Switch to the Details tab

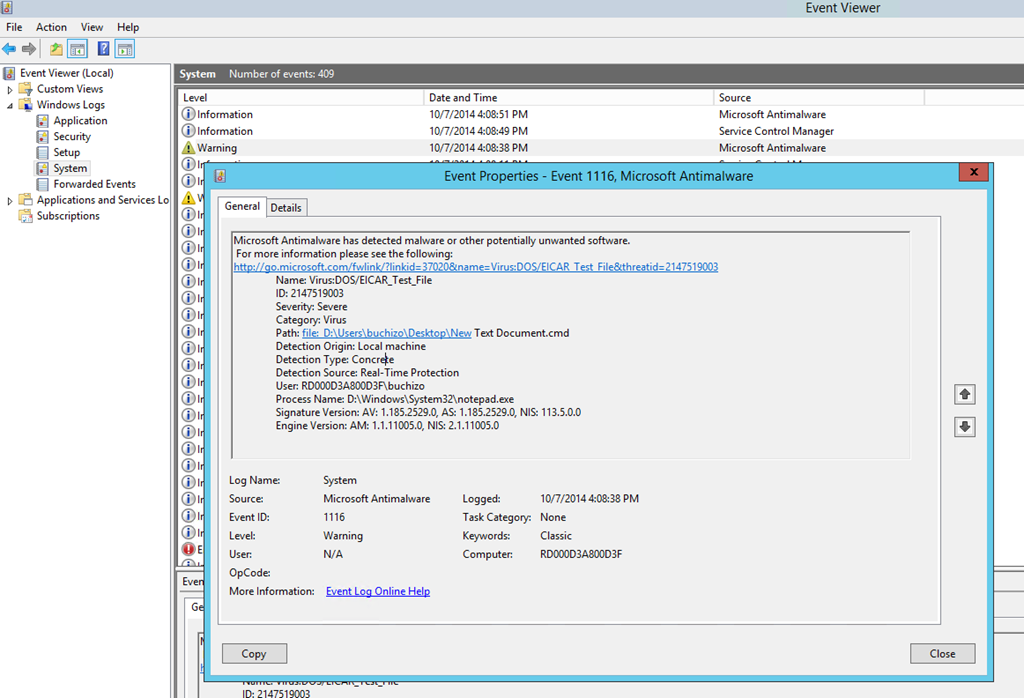click(x=286, y=208)
